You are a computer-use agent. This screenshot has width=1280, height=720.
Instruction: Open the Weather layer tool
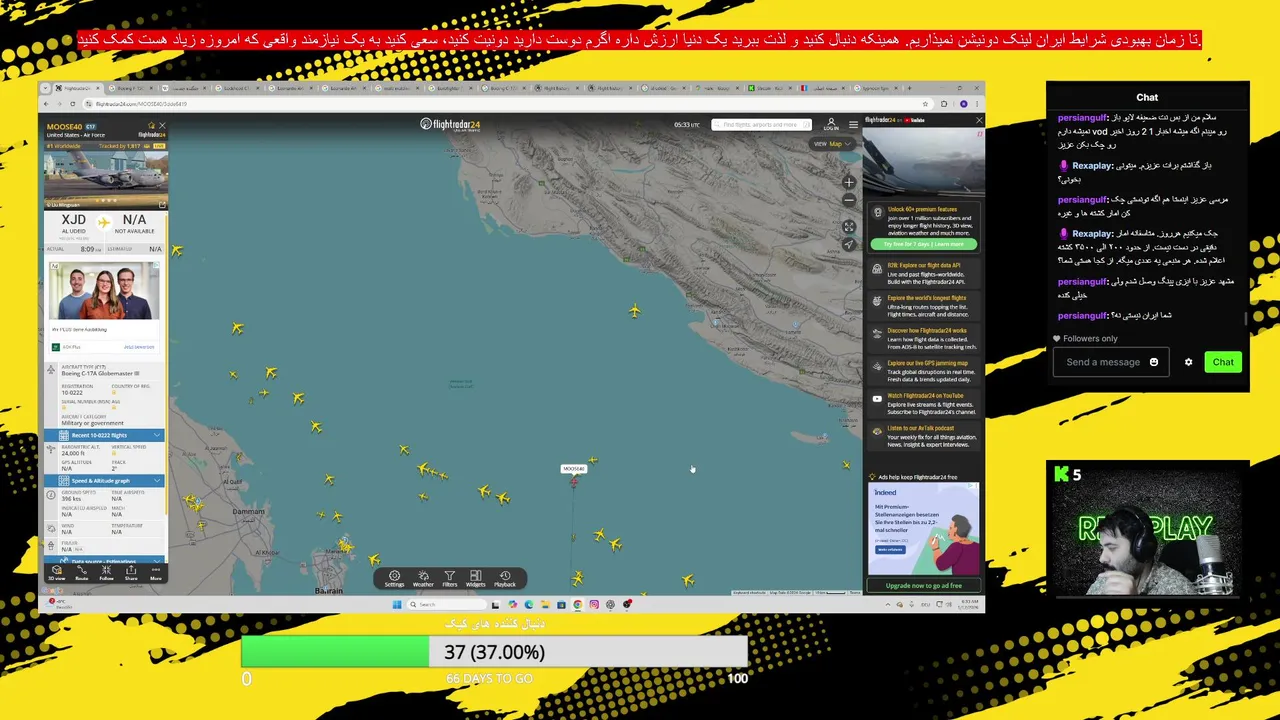(x=423, y=578)
